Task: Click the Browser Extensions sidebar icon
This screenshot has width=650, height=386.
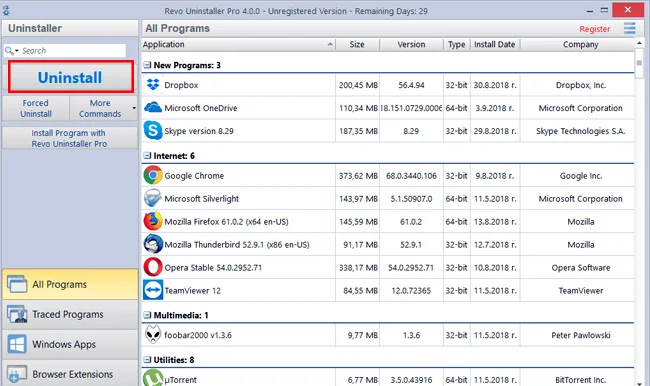Action: tap(17, 374)
